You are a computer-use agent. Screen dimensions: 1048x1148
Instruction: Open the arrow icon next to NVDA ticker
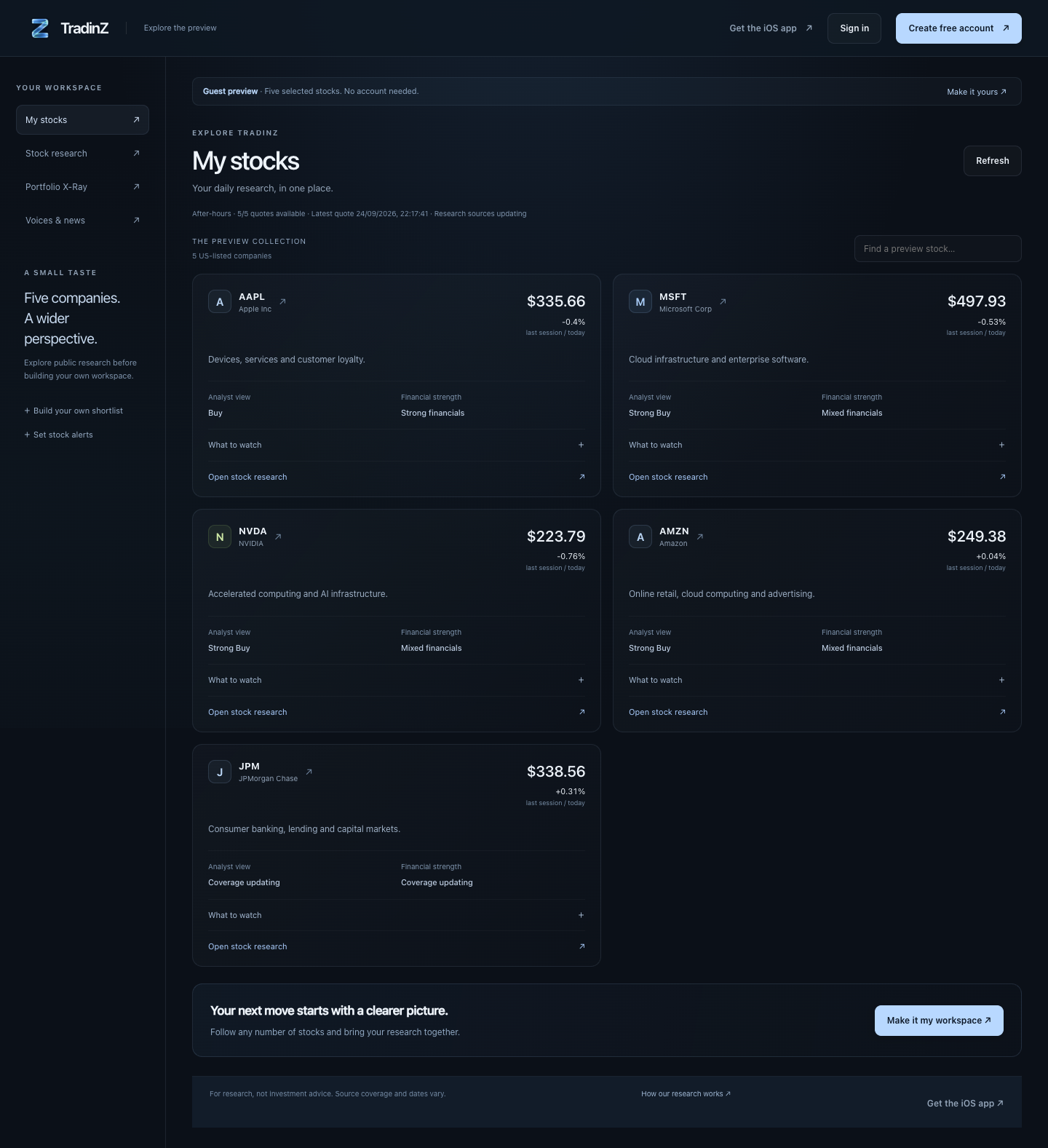pyautogui.click(x=278, y=537)
